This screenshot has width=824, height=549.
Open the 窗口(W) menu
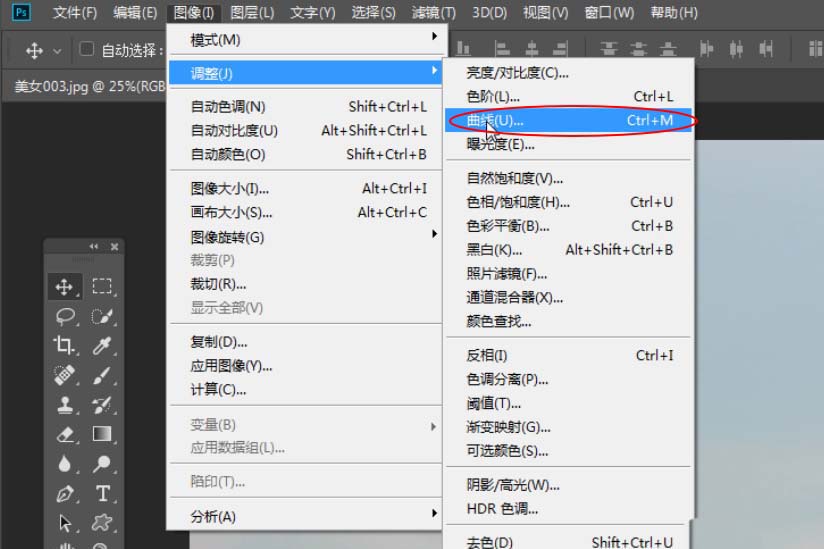coord(609,12)
